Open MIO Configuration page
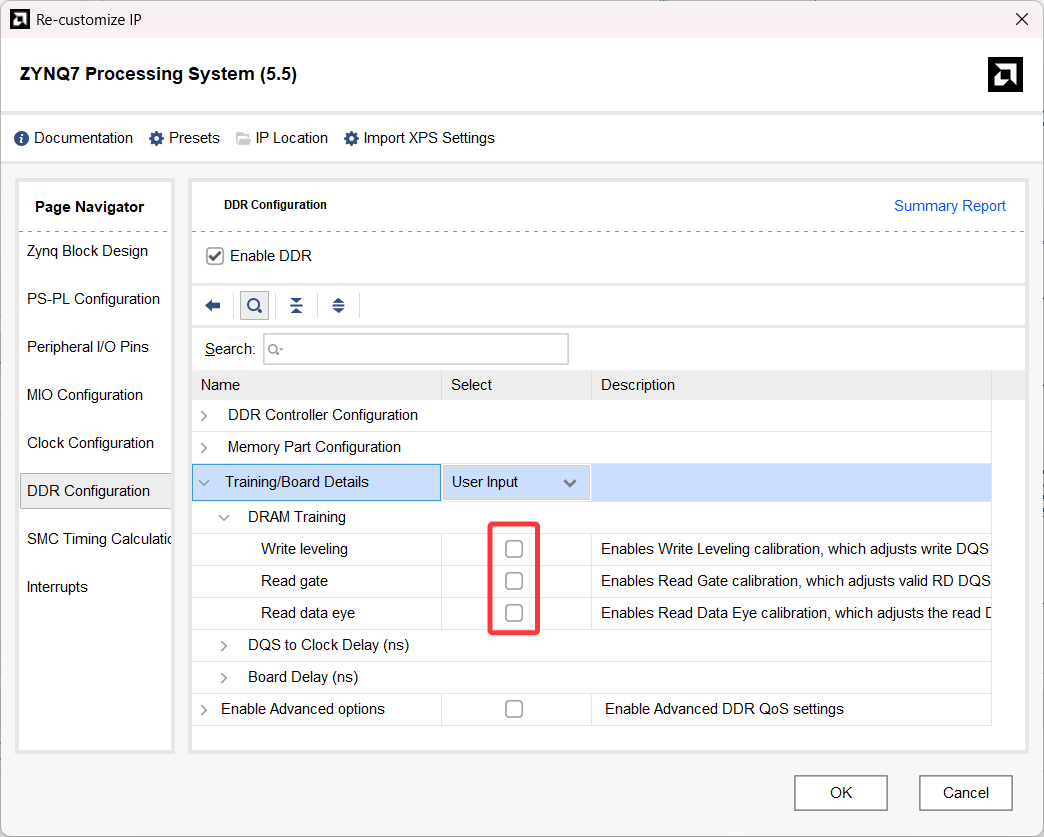Image resolution: width=1044 pixels, height=837 pixels. (85, 395)
